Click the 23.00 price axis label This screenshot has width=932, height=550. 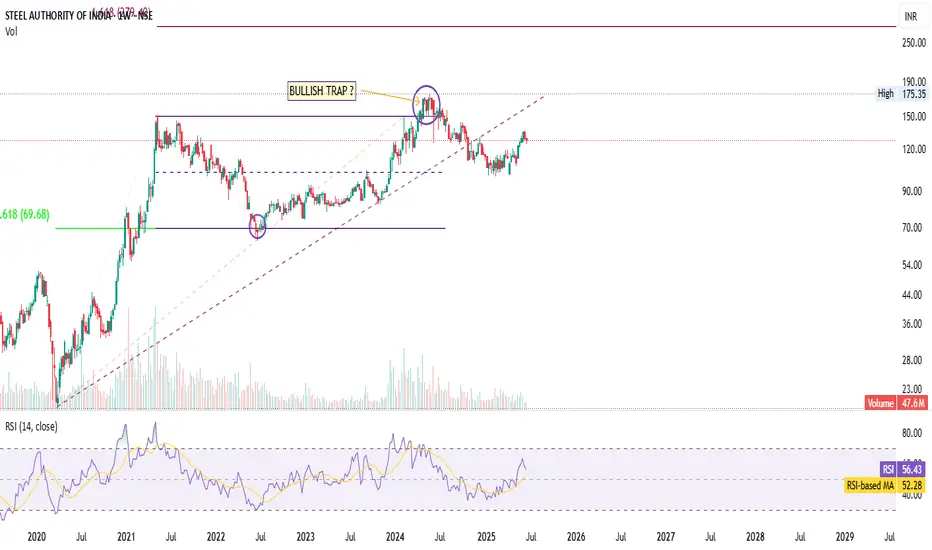tap(912, 389)
